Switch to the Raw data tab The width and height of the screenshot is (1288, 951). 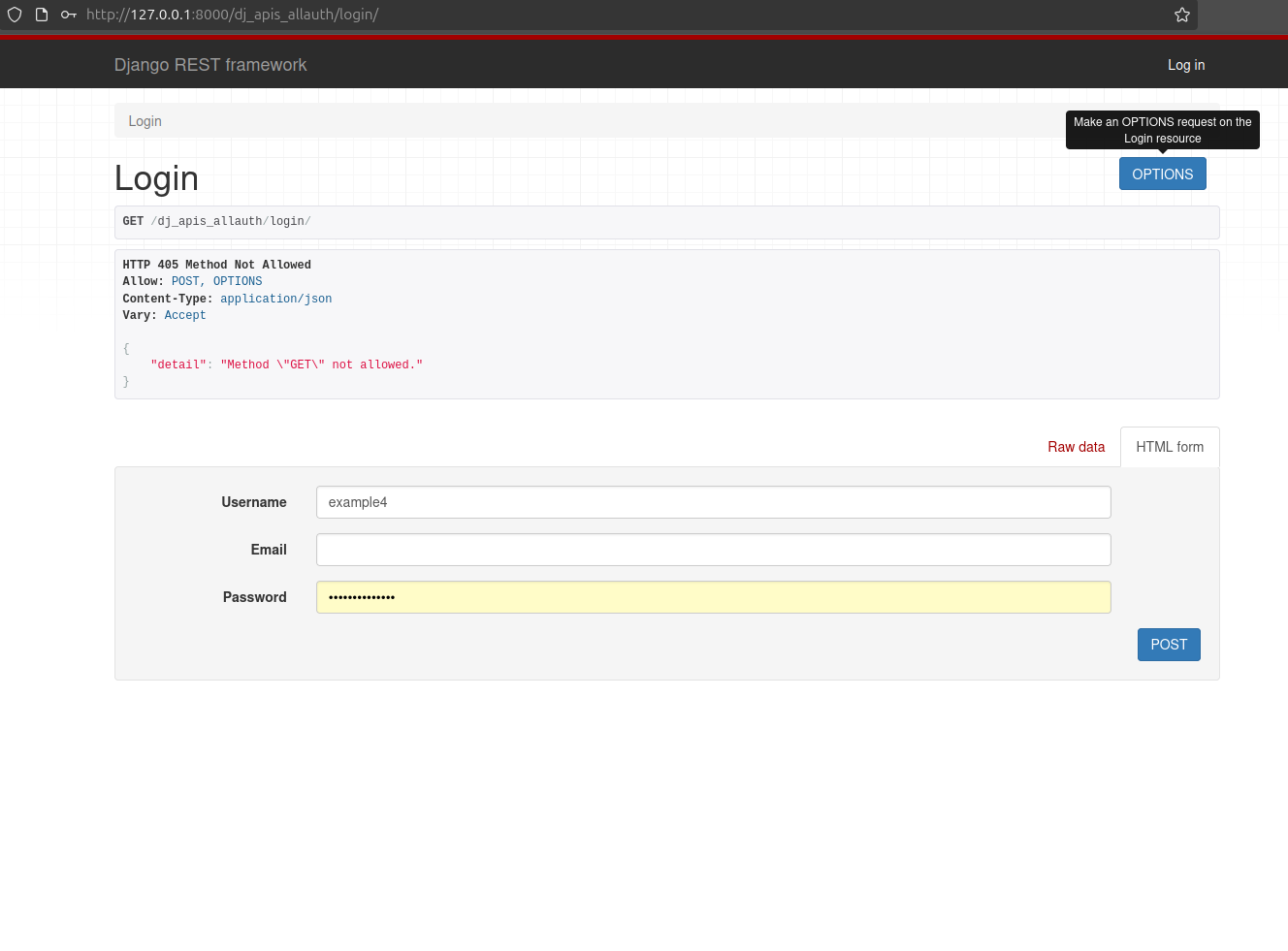[x=1077, y=447]
